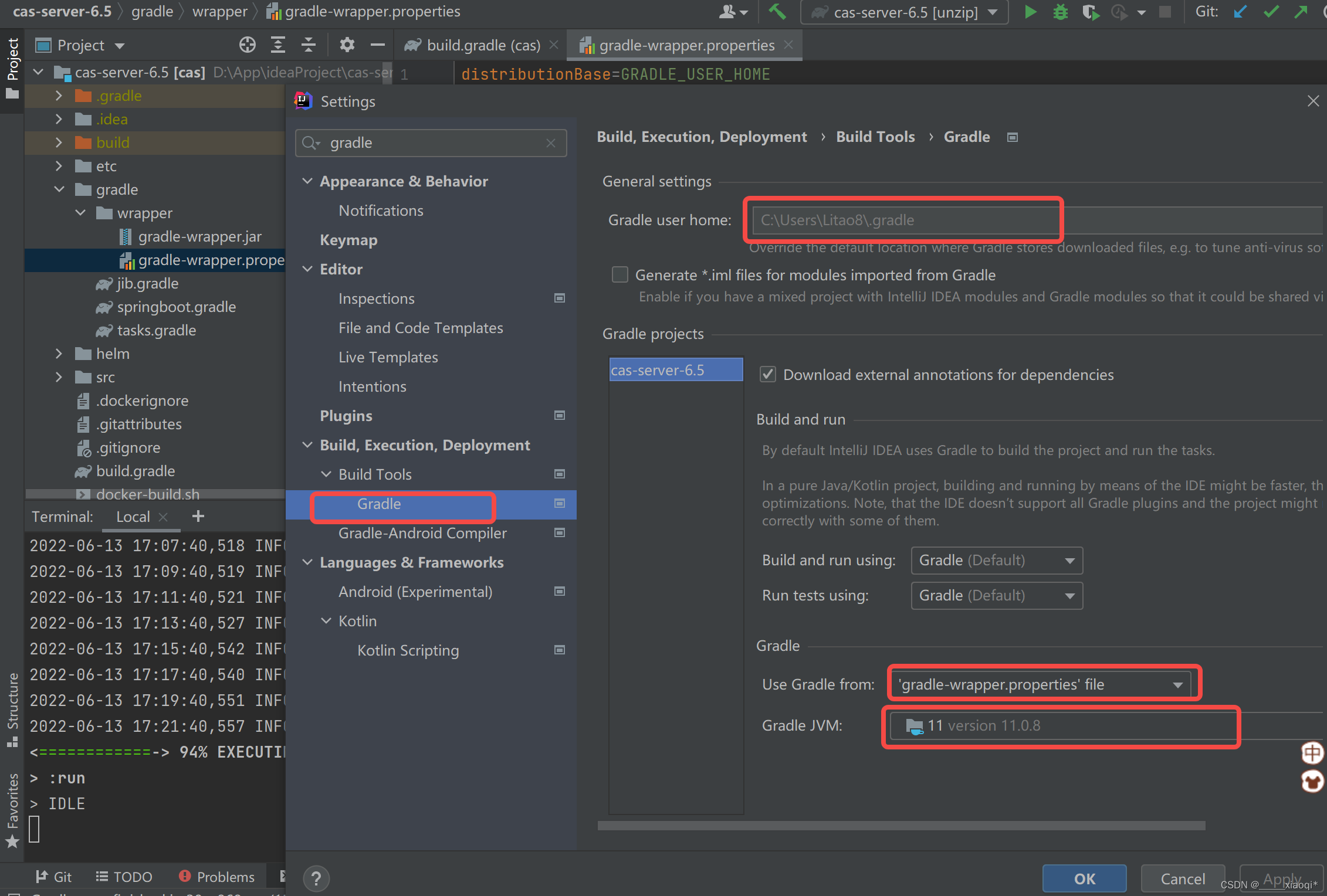Select the Gradle menu item in settings
Viewport: 1327px width, 896px height.
(378, 503)
